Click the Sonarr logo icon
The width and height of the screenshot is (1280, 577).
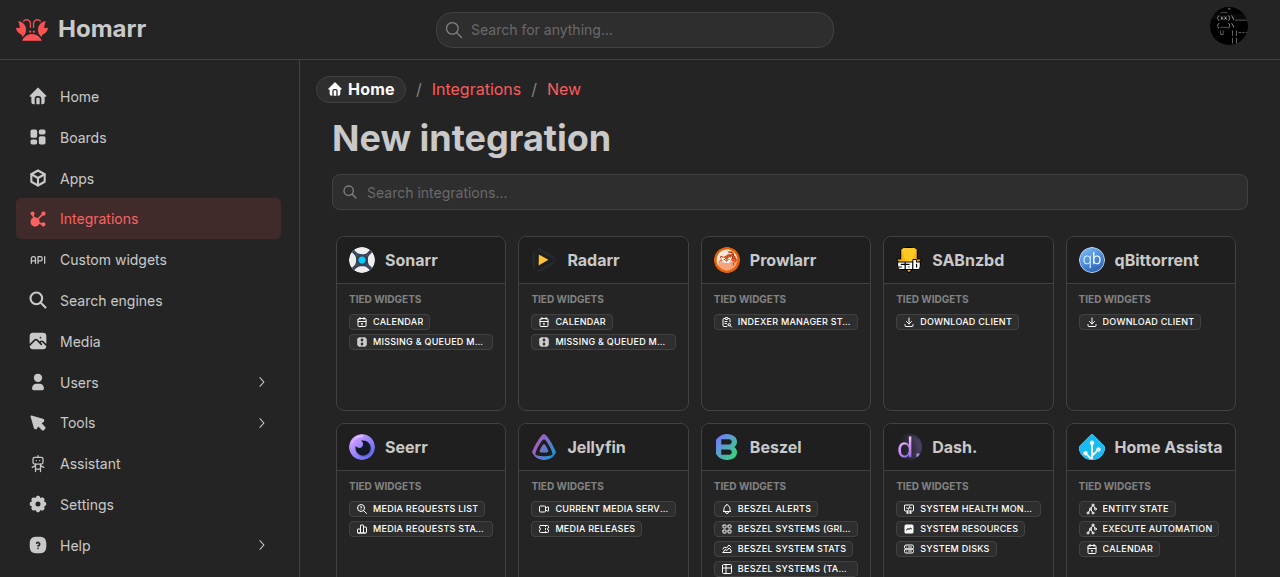[362, 260]
